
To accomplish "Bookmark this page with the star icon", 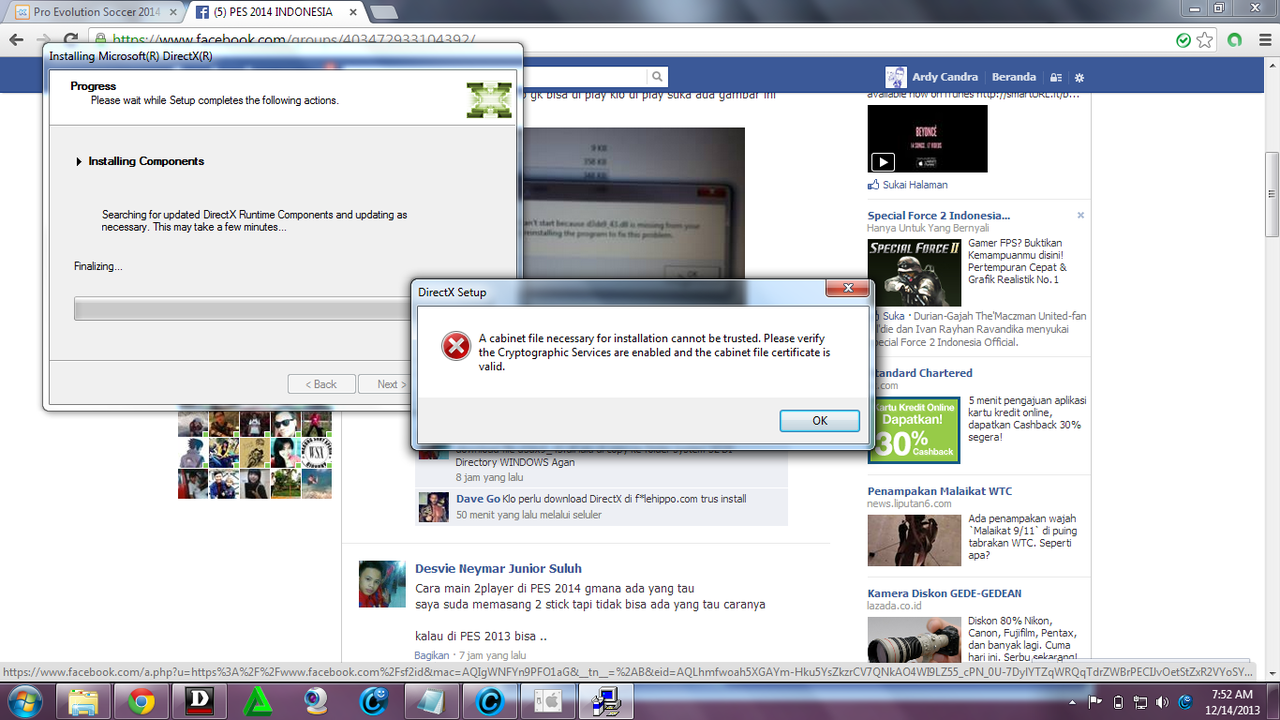I will pos(1205,41).
